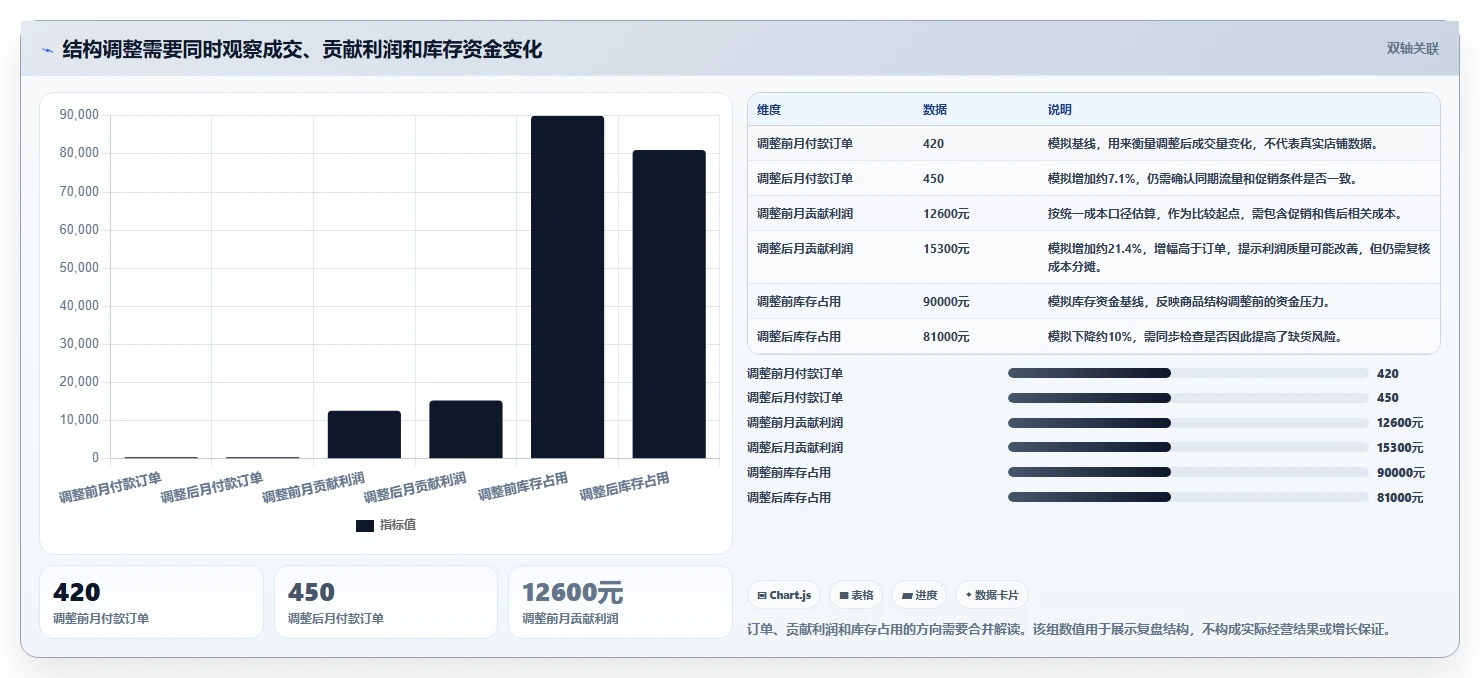Click the Chart.js tag chip
The image size is (1480, 678).
[783, 595]
